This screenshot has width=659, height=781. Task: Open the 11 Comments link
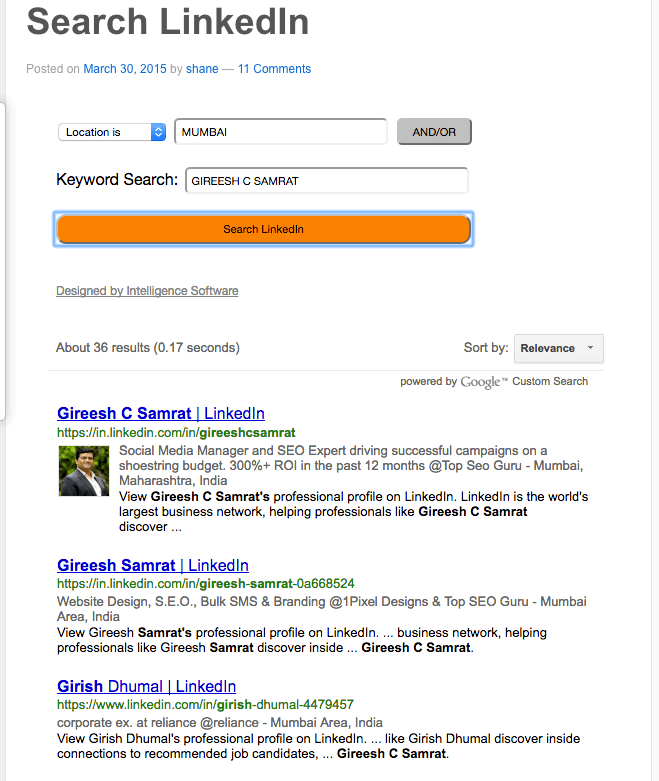(274, 69)
